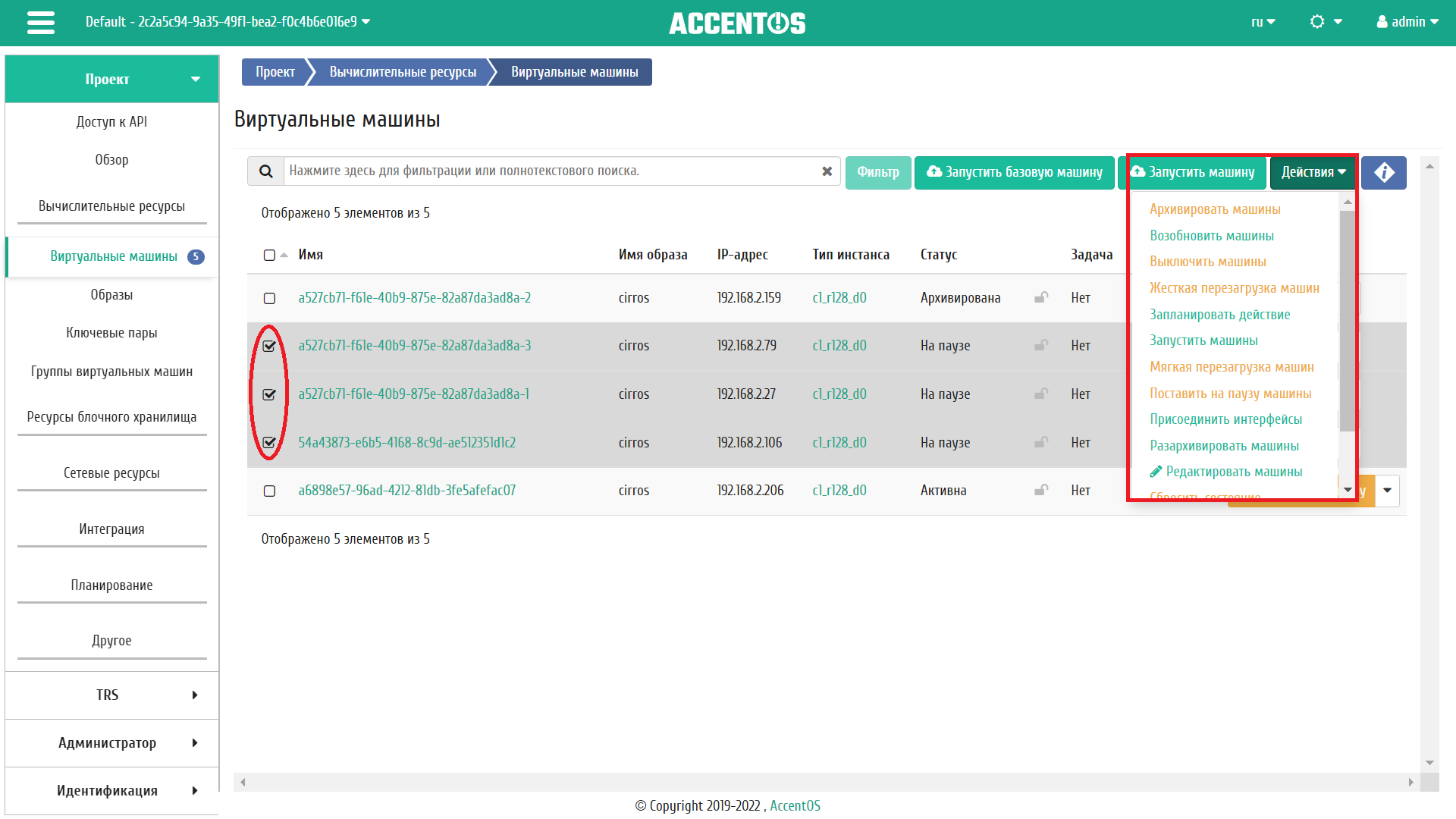The image size is (1456, 819).
Task: Clear the filter search field
Action: 827,171
